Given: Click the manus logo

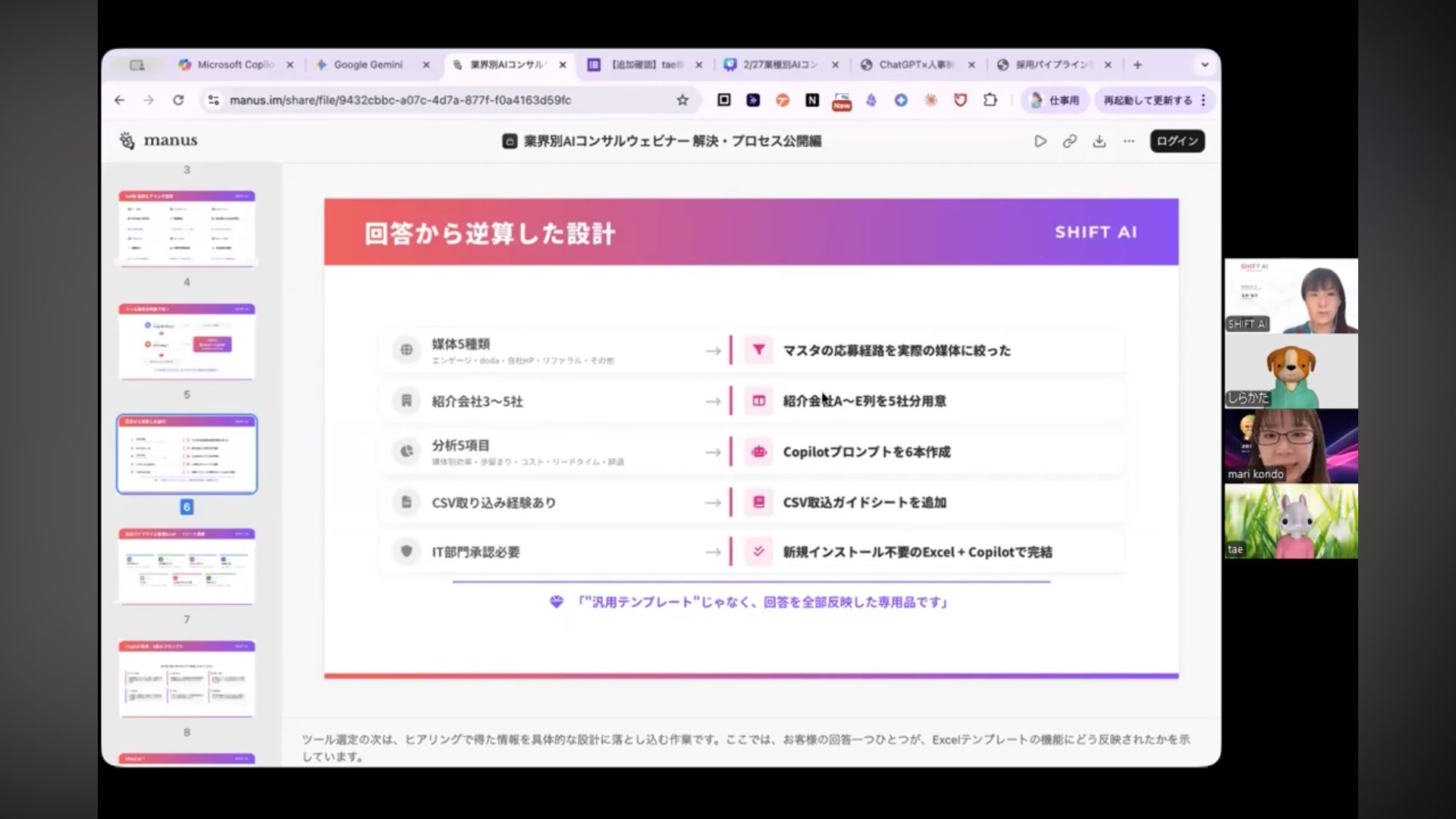Looking at the screenshot, I should point(158,140).
